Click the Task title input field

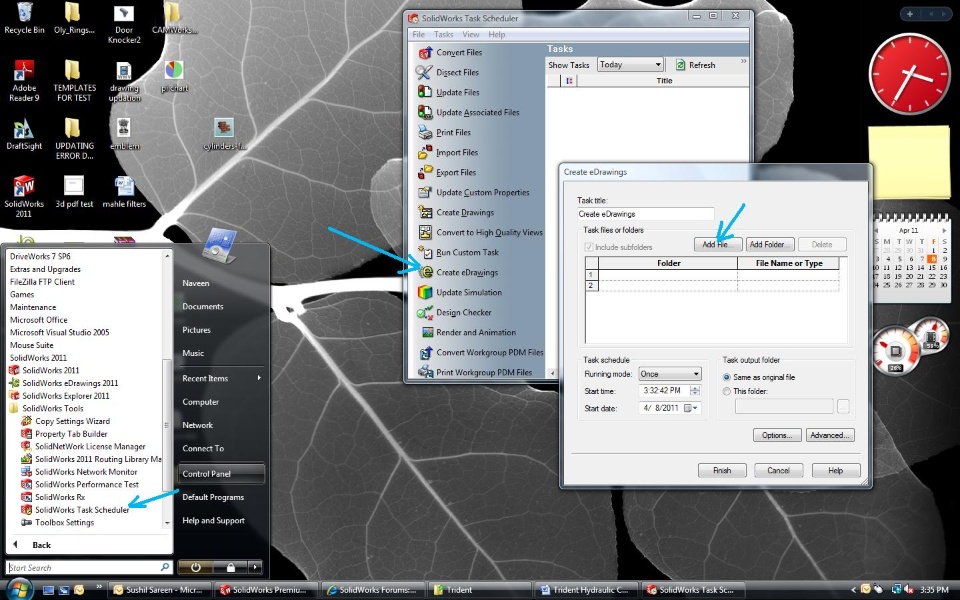coord(645,214)
